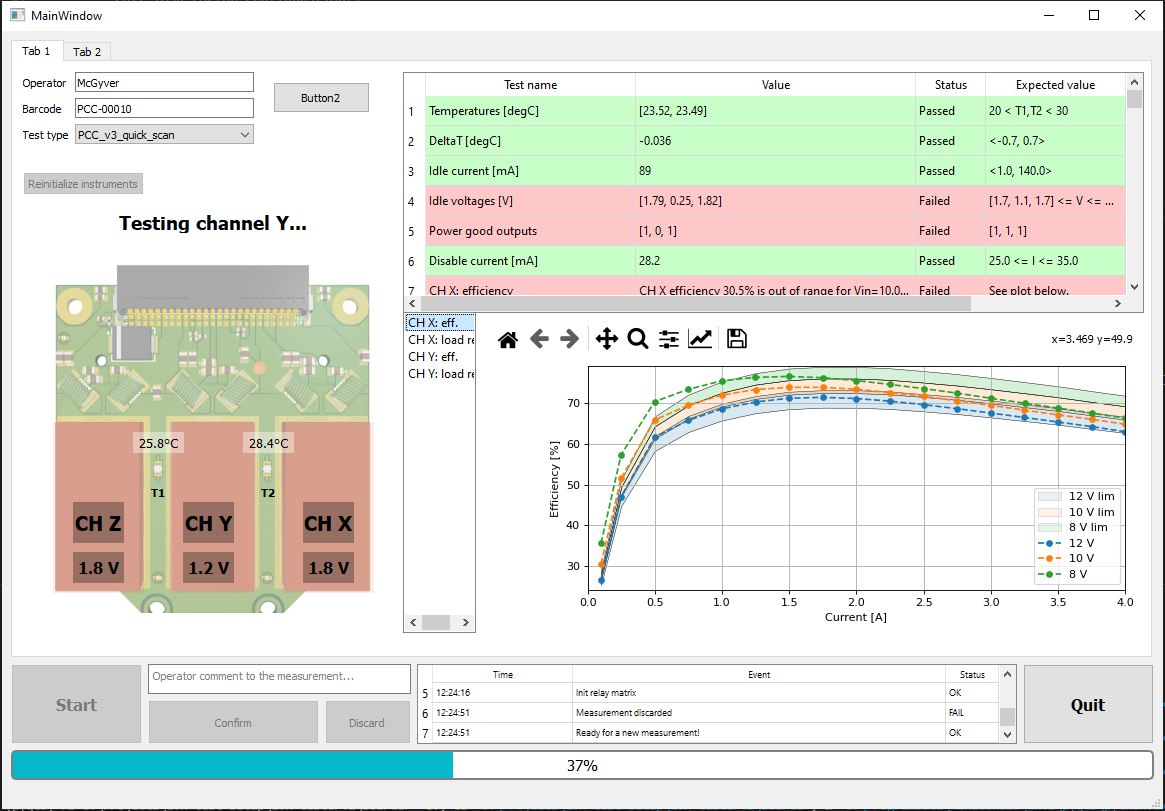Click the Operator name field

click(164, 83)
